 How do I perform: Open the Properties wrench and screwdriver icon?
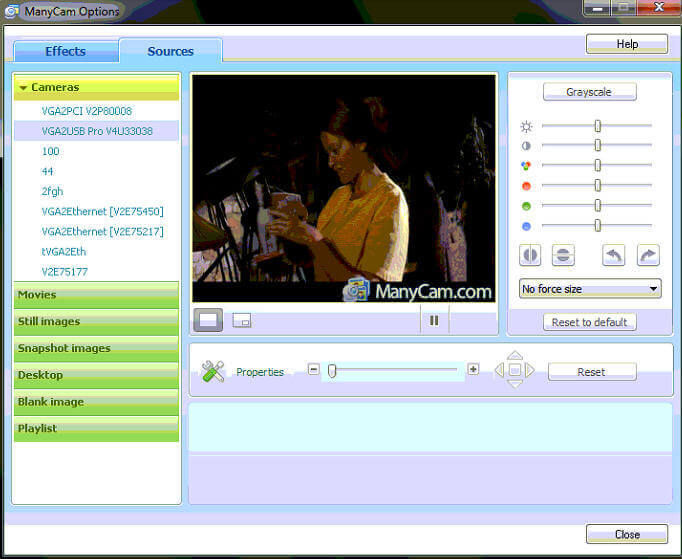213,372
